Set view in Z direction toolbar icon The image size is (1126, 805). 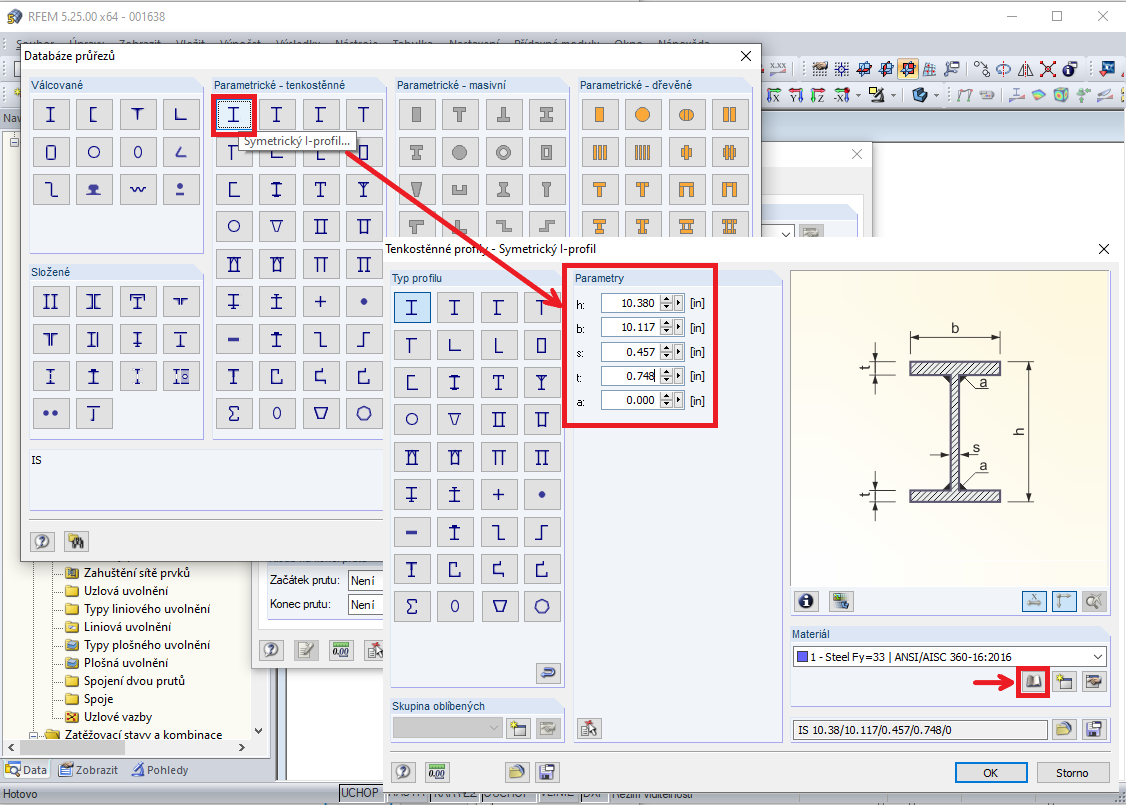[818, 95]
